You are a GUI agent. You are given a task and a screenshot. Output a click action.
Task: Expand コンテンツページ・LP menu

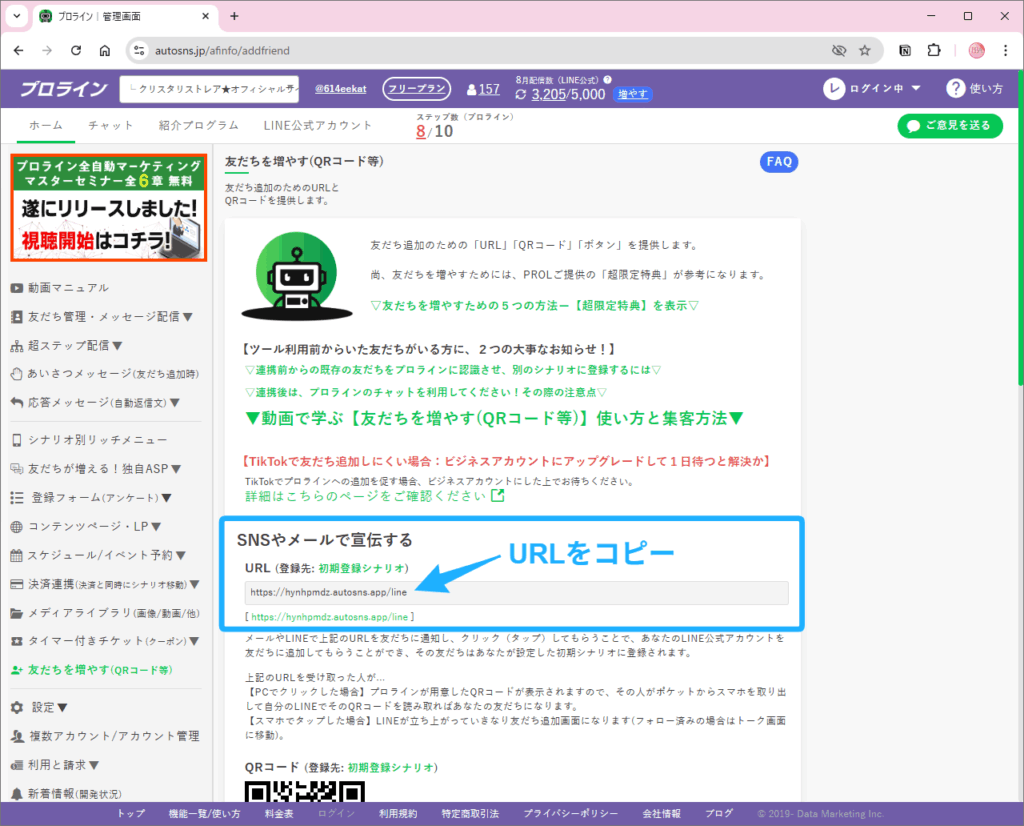86,526
